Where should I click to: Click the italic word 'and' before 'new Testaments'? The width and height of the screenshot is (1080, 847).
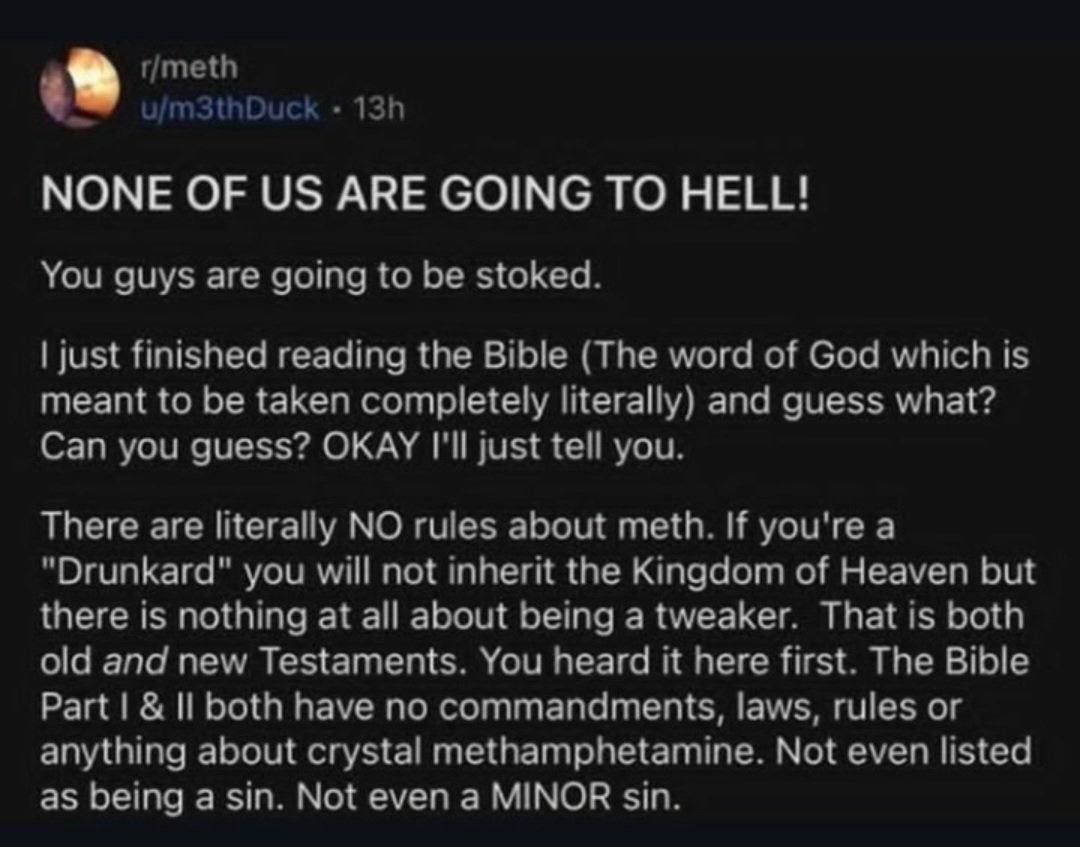[135, 662]
